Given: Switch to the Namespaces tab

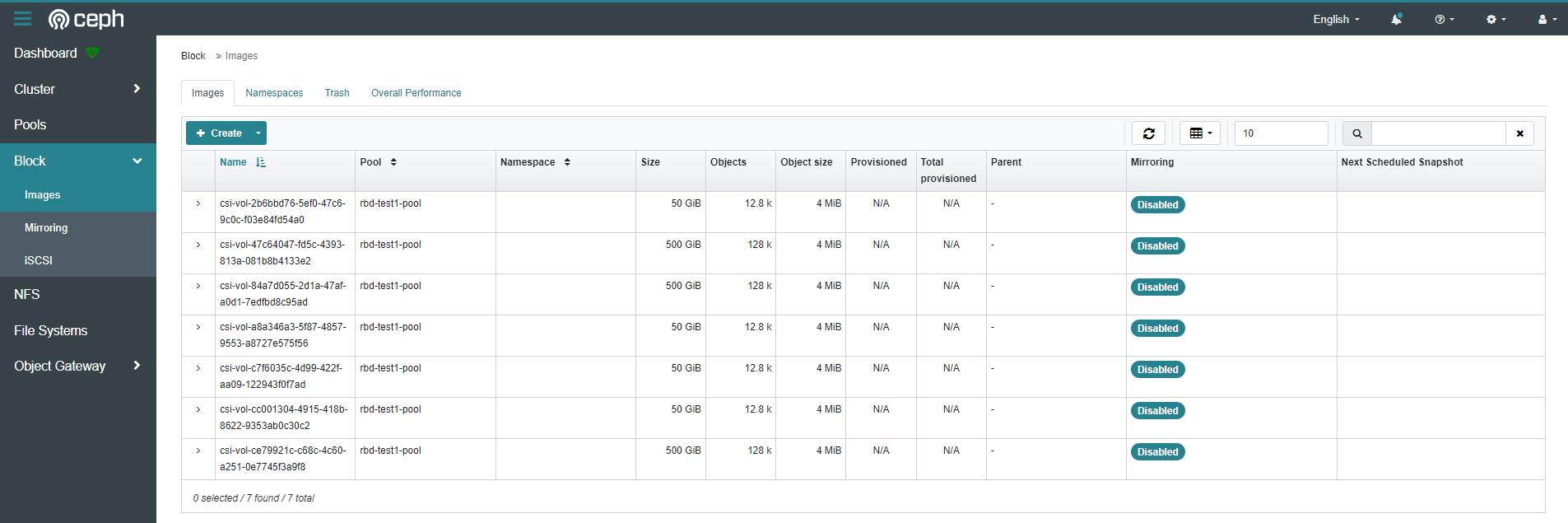Looking at the screenshot, I should [x=274, y=93].
